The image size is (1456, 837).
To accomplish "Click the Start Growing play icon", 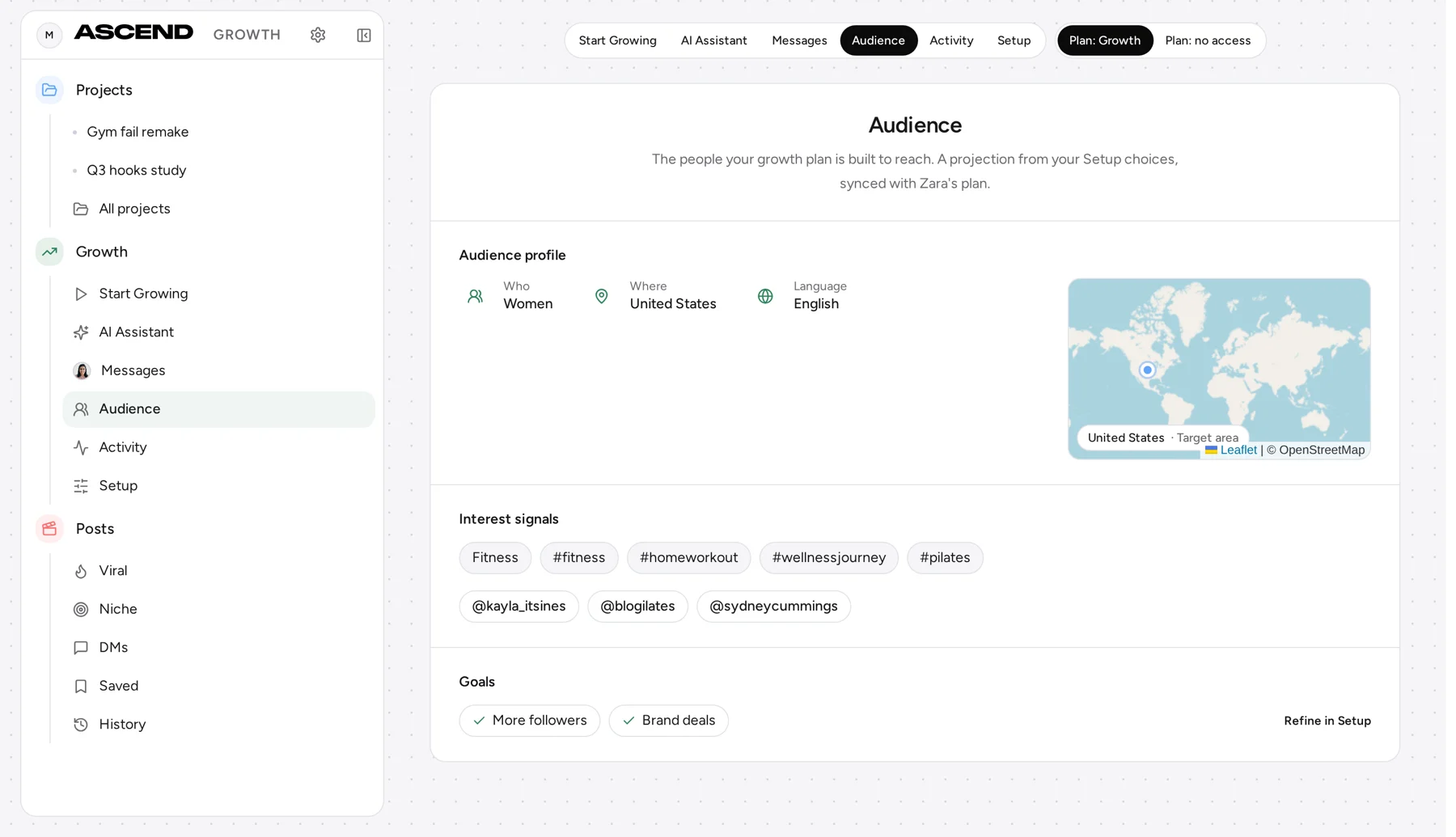I will [x=81, y=294].
